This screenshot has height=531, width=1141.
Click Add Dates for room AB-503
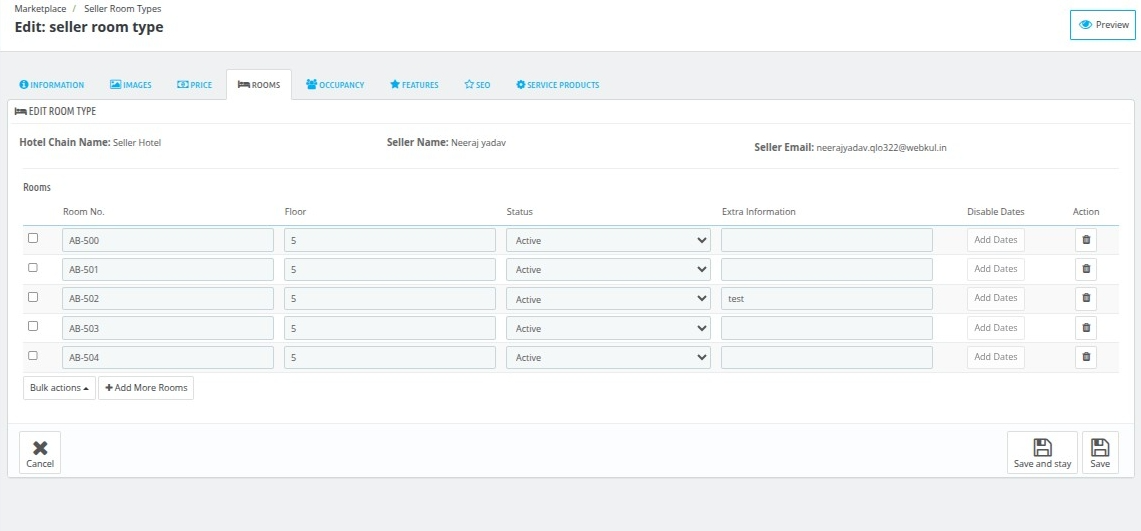[x=995, y=327]
